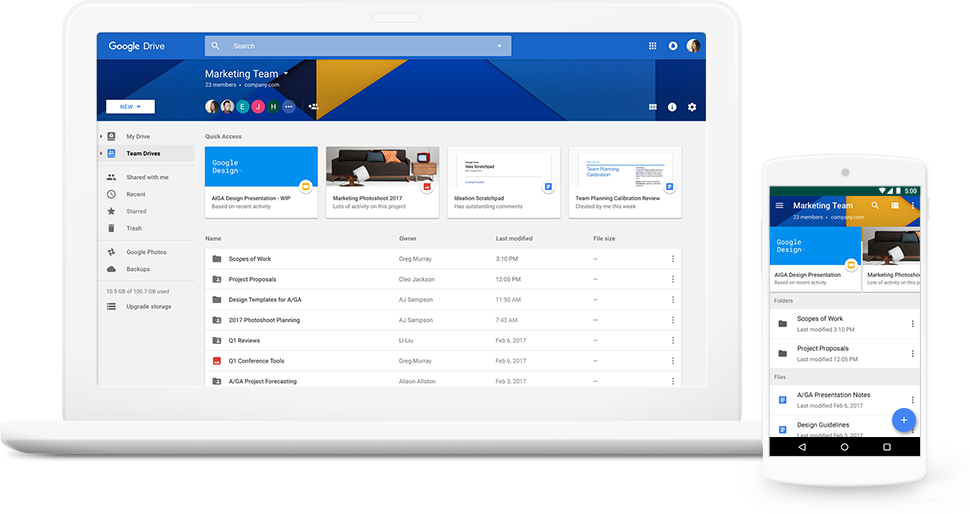The image size is (970, 514).
Task: Open Recent in sidebar
Action: point(135,194)
